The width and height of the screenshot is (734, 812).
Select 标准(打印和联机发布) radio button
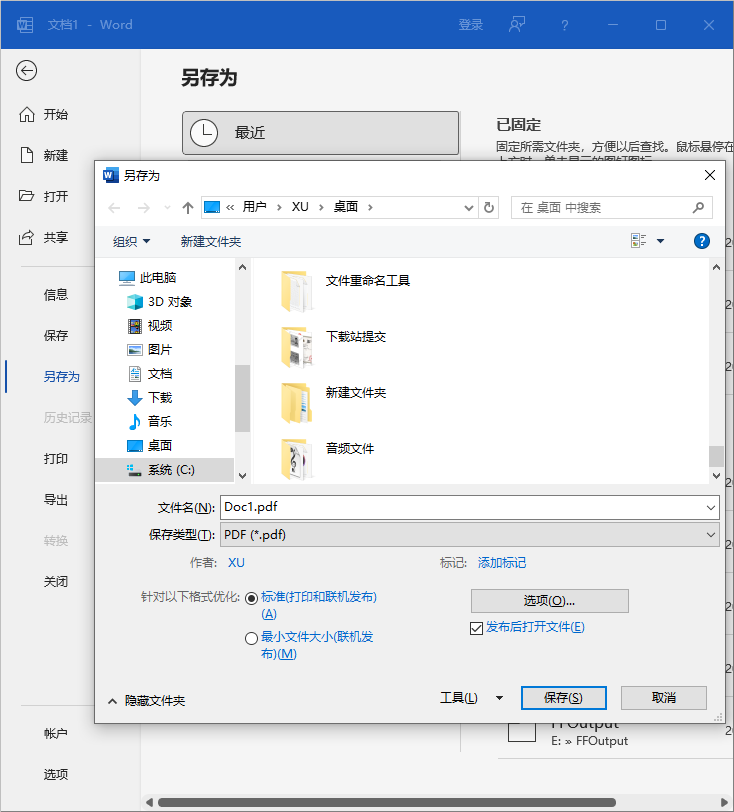[251, 599]
